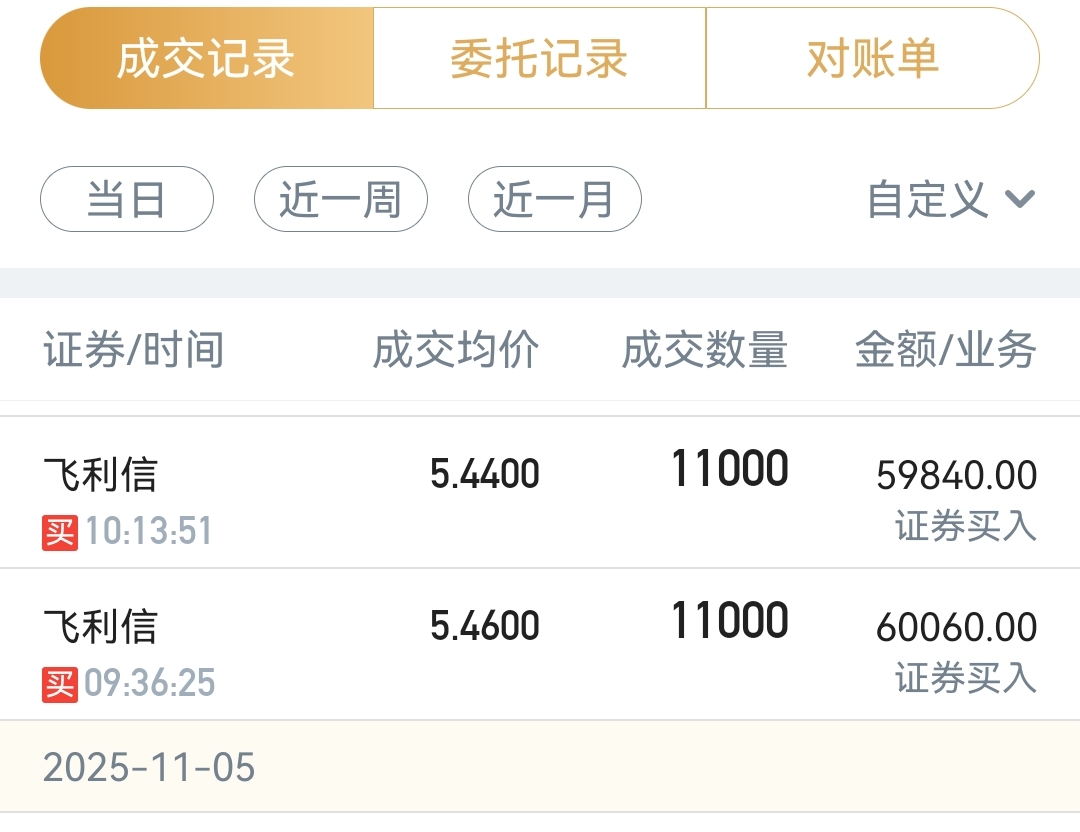Tap the 60060.00 amount value
This screenshot has height=832, width=1080.
956,628
